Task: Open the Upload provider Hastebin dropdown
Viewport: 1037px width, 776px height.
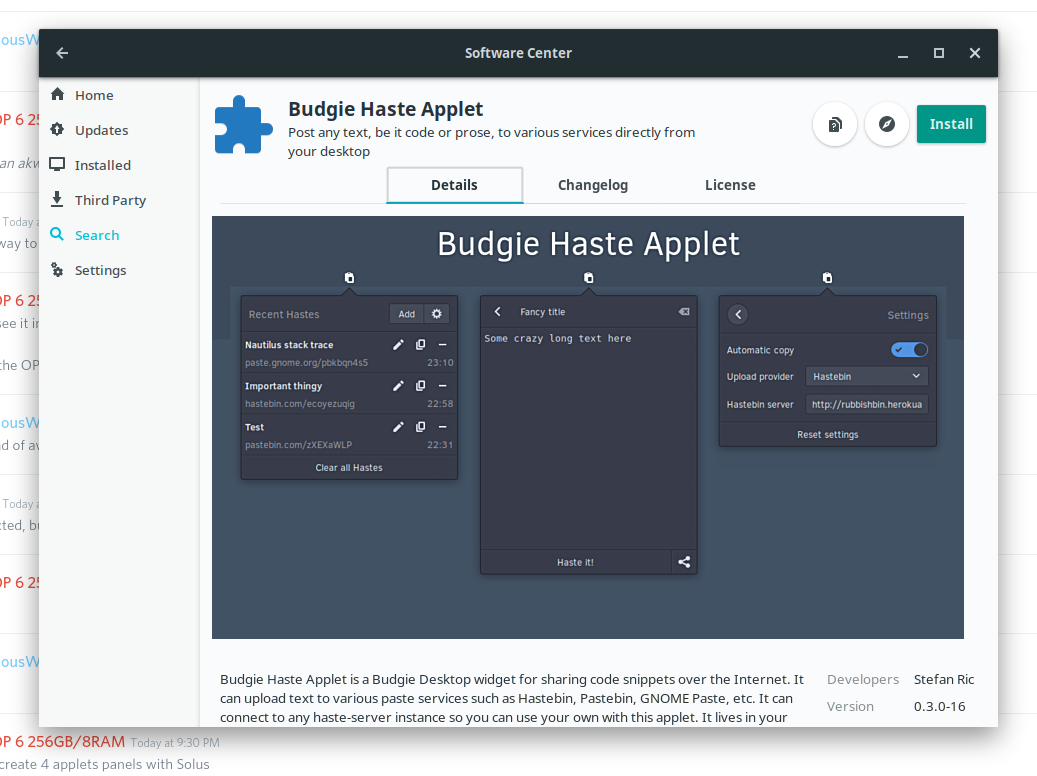Action: point(866,376)
